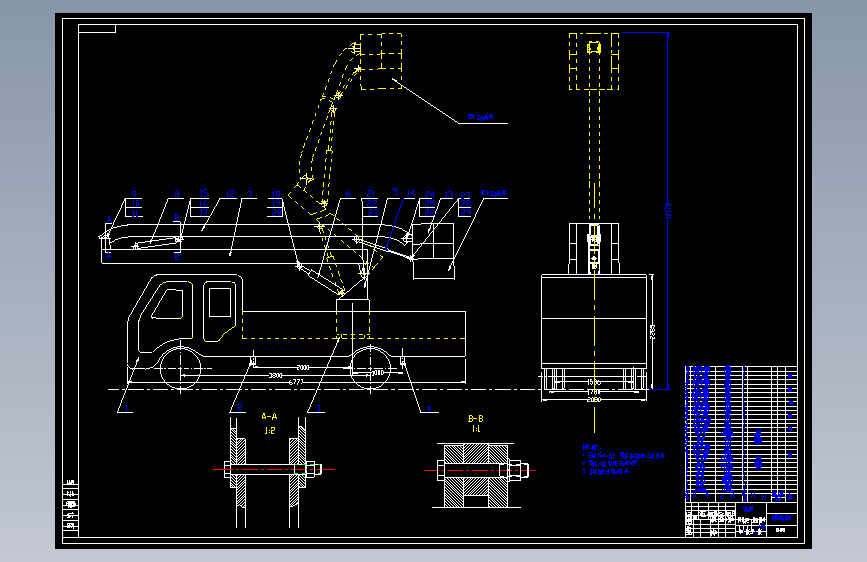Select part number 12 callout
Image resolution: width=867 pixels, height=562 pixels.
[231, 194]
